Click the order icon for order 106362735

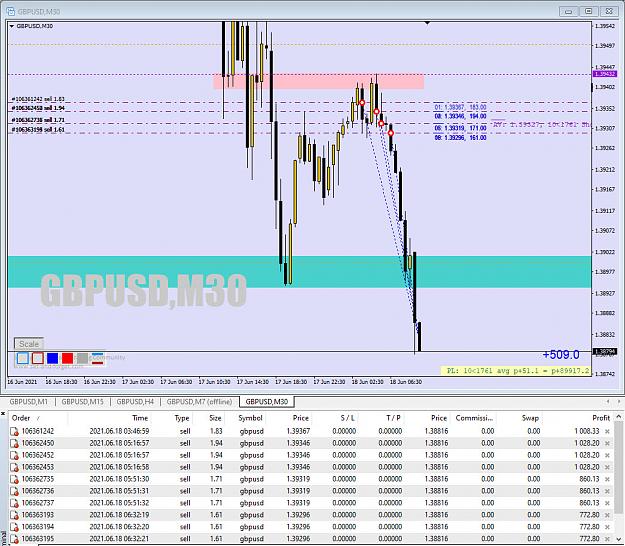[14, 479]
